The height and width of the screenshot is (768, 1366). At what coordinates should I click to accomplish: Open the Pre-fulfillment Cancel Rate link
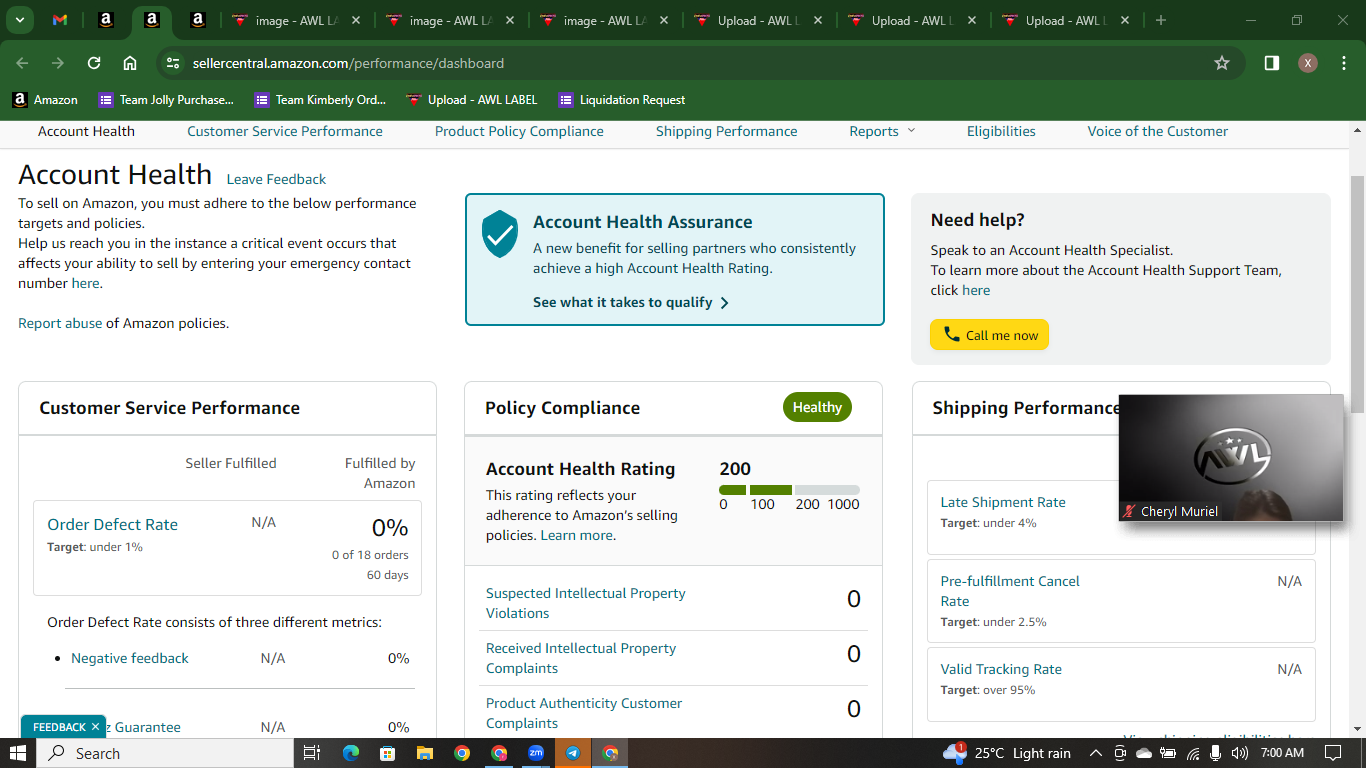(x=1010, y=591)
